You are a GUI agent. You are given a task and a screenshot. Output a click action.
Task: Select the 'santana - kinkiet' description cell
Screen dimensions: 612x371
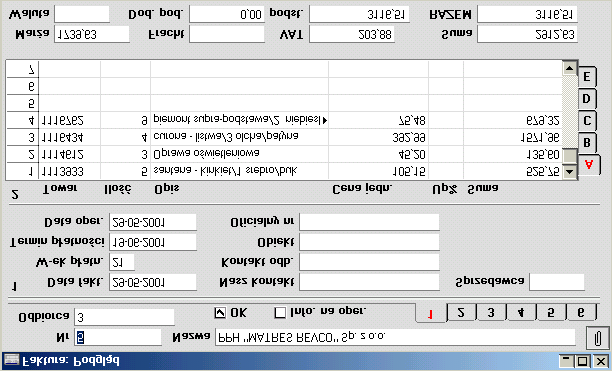click(x=239, y=171)
